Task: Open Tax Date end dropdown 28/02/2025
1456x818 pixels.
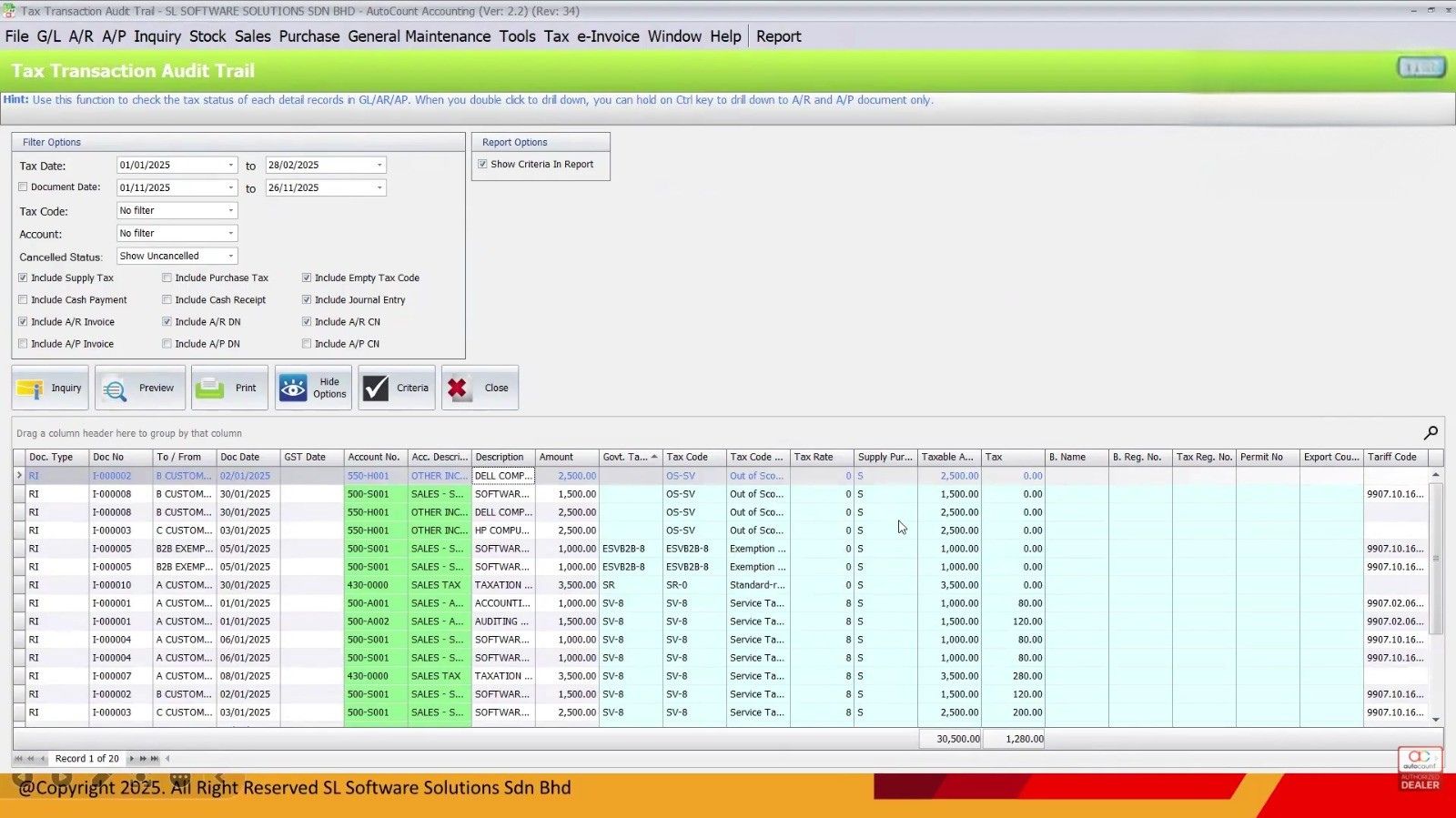Action: [x=379, y=165]
